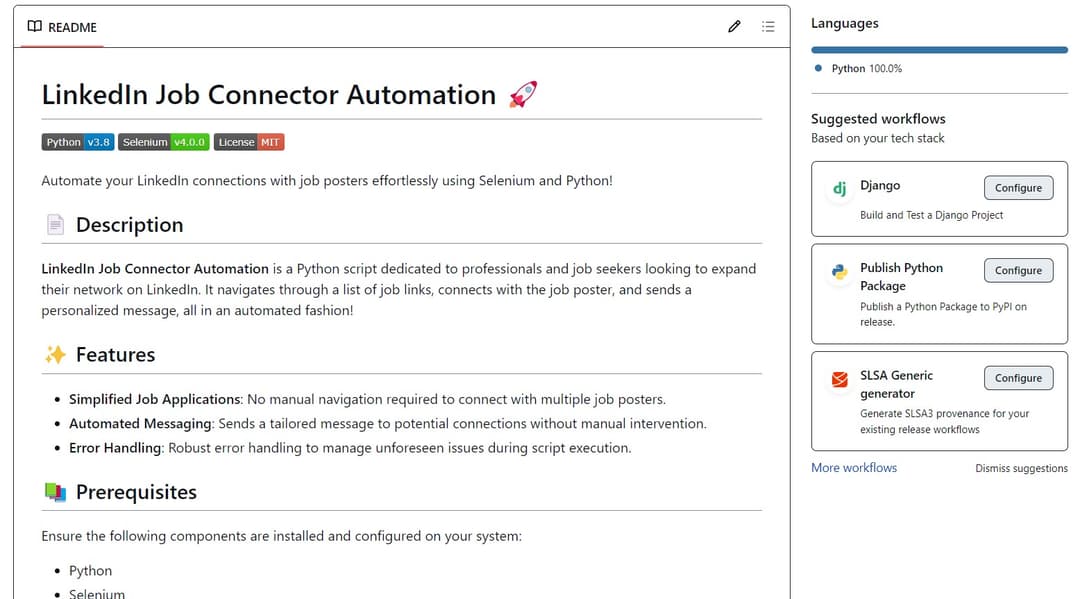Open the Selenium v4.0.0 badge
This screenshot has height=599, width=1080.
[164, 142]
